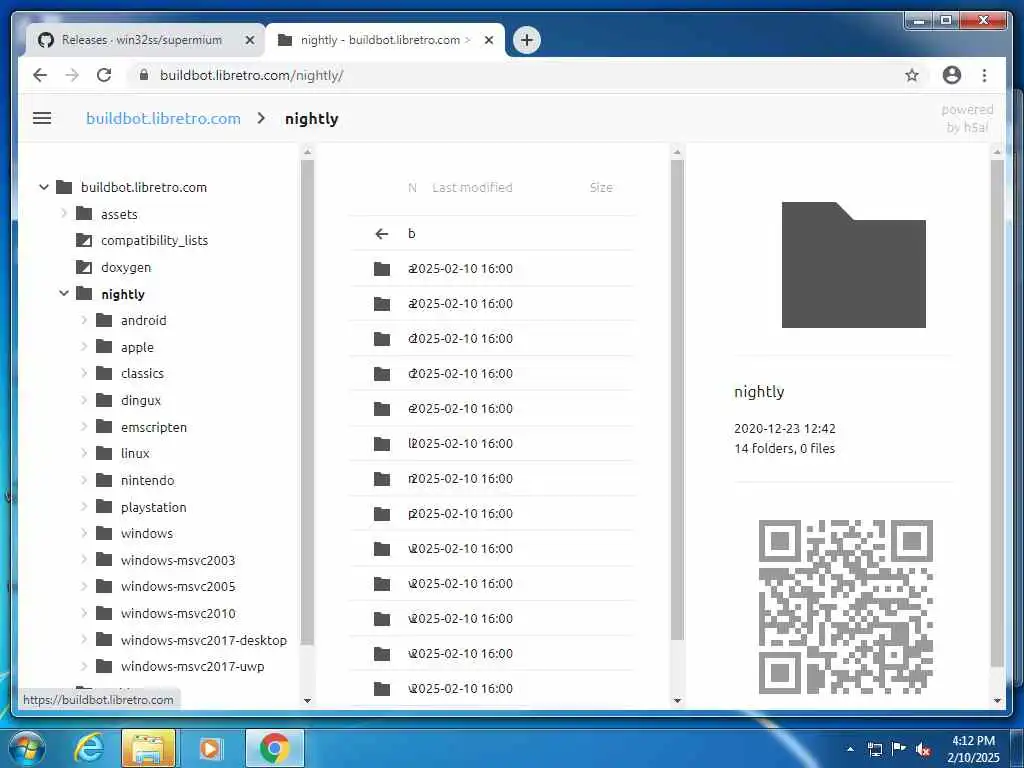This screenshot has width=1024, height=768.
Task: Expand the nintendo tree node
Action: click(x=84, y=480)
